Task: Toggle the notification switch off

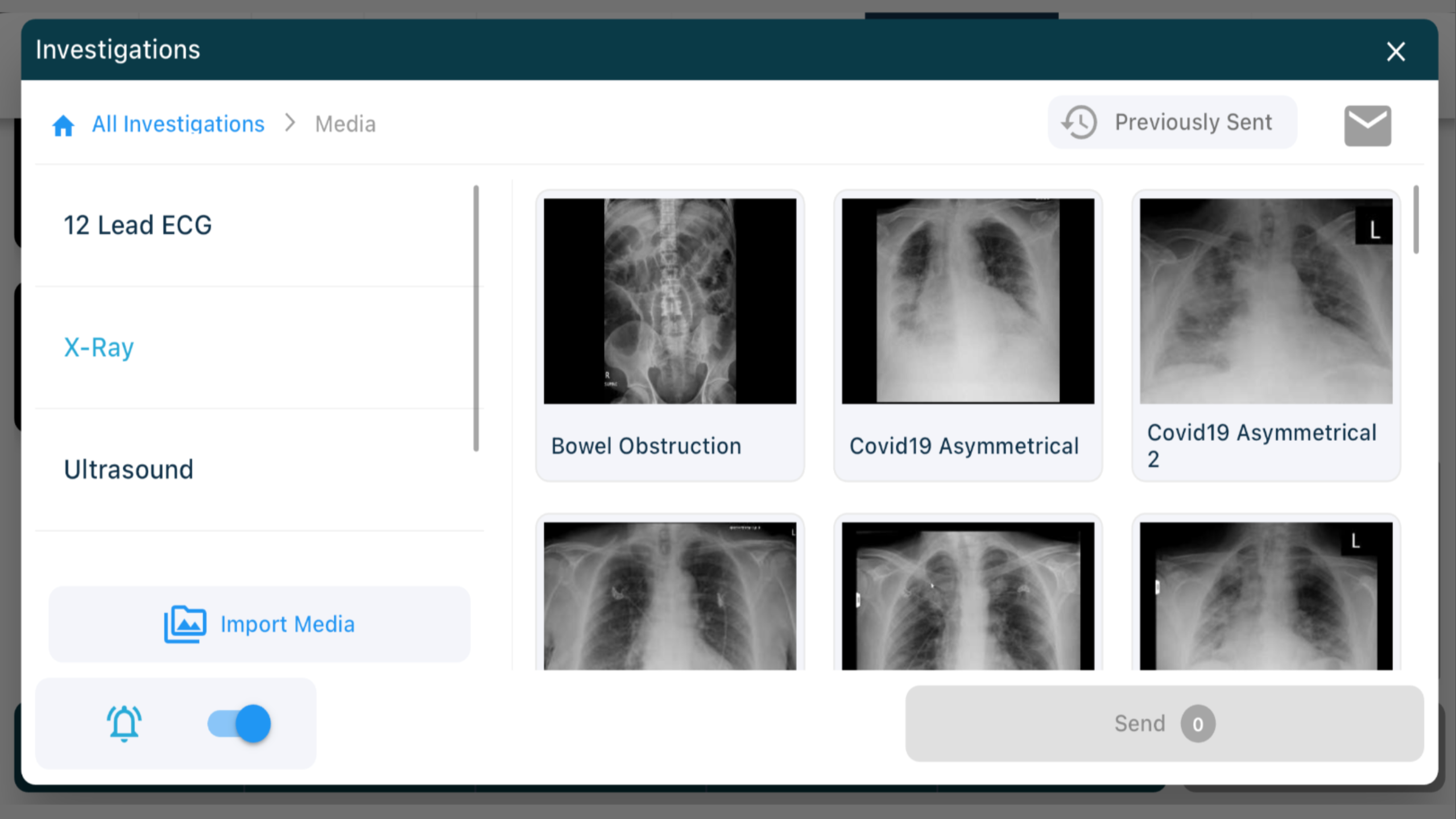Action: coord(239,723)
